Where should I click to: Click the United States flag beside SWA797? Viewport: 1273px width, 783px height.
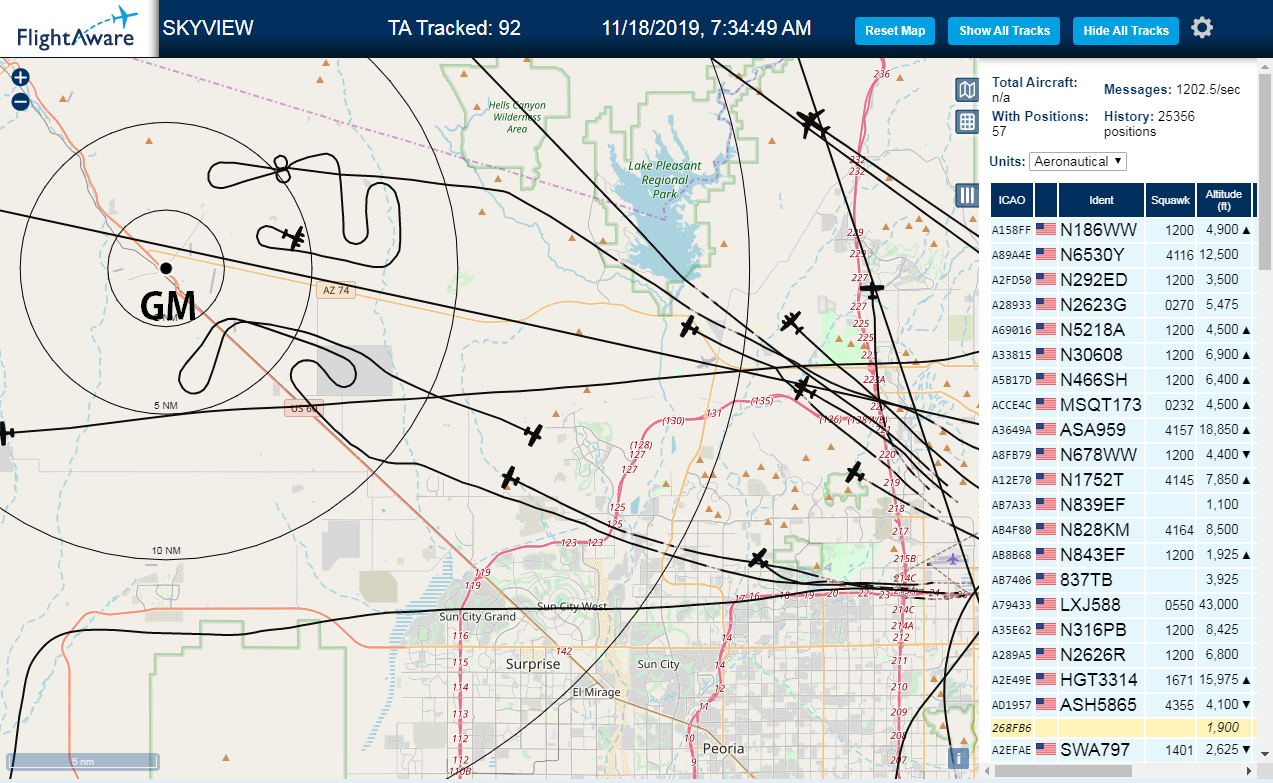coord(1046,749)
